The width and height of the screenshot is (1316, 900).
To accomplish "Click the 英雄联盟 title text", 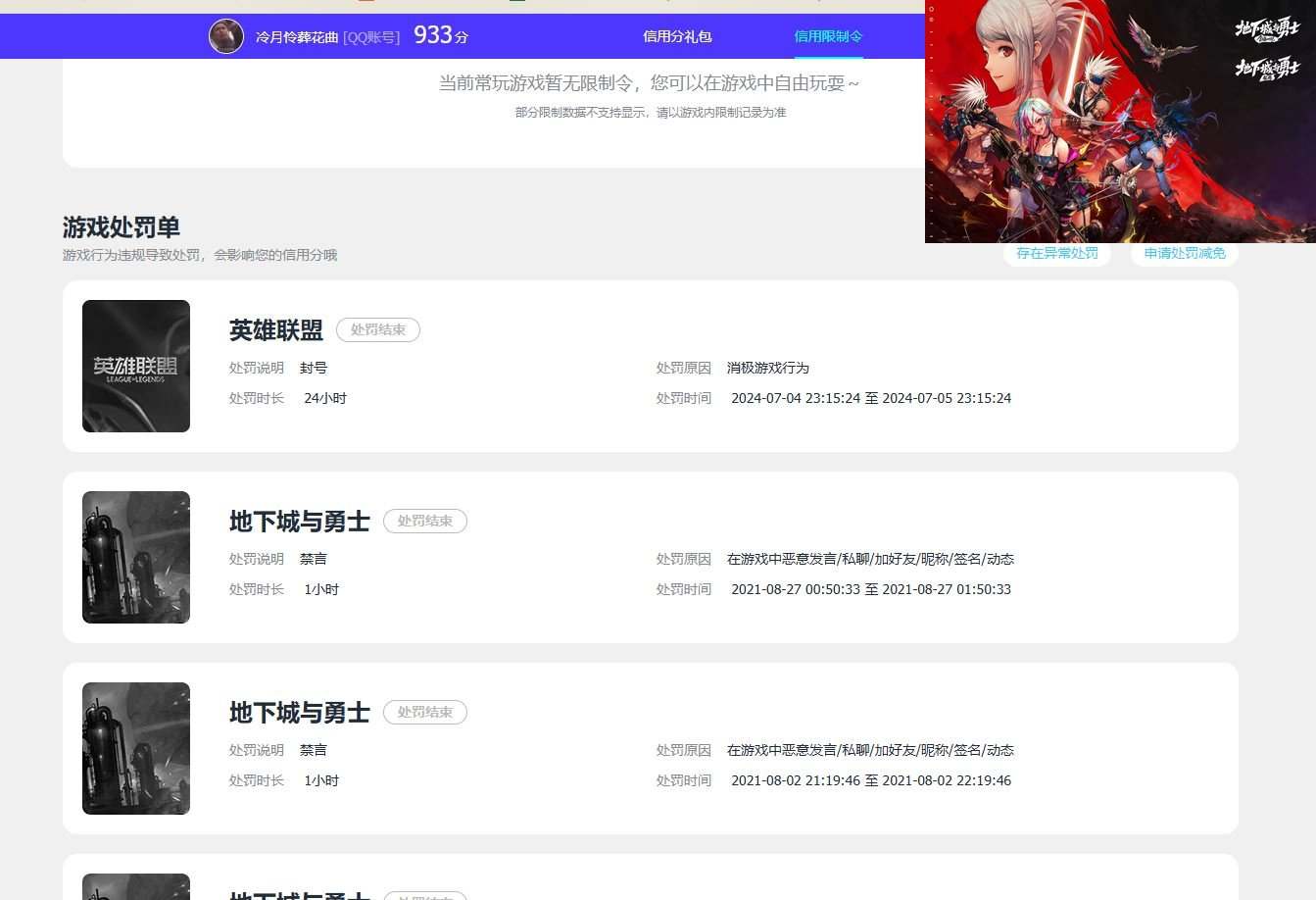I will 276,330.
